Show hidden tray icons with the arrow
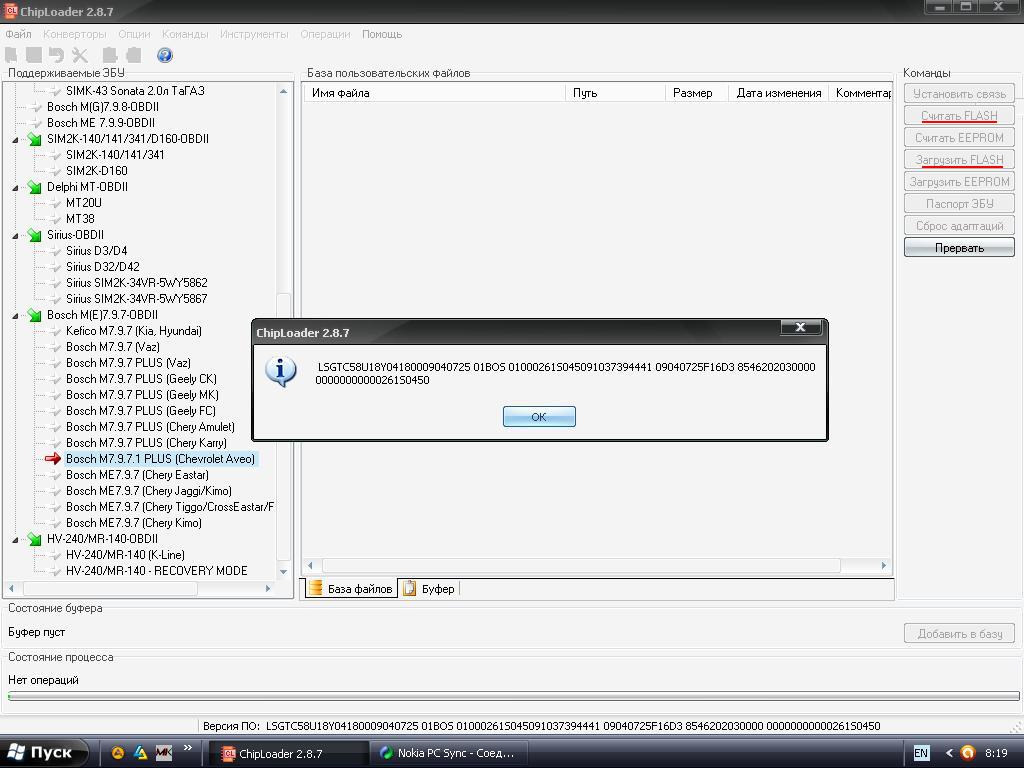This screenshot has height=768, width=1024. (x=949, y=753)
